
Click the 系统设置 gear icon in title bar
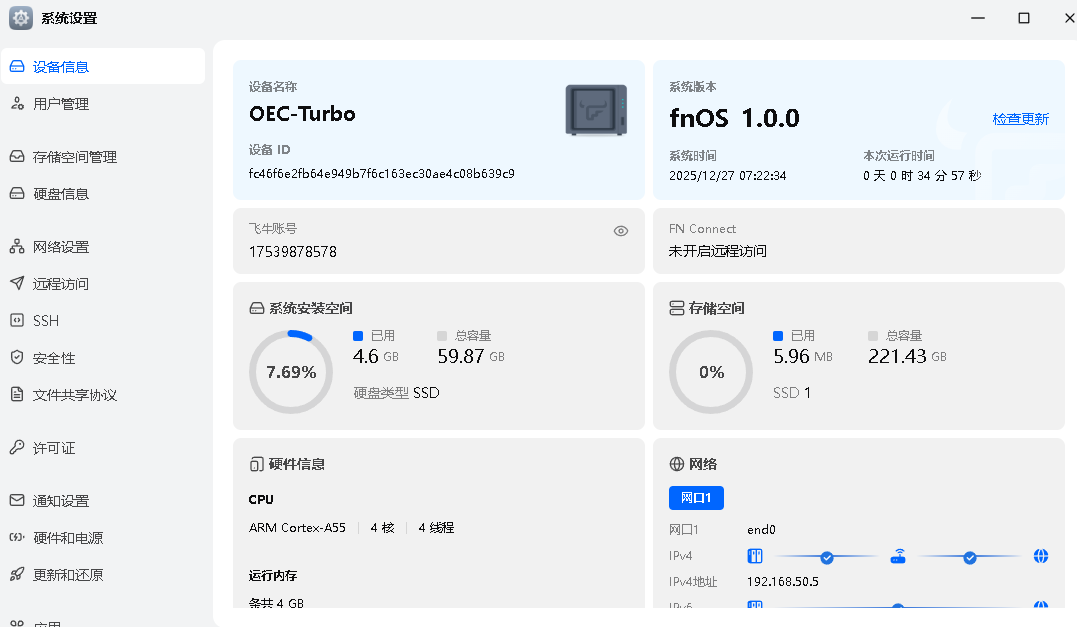tap(21, 18)
